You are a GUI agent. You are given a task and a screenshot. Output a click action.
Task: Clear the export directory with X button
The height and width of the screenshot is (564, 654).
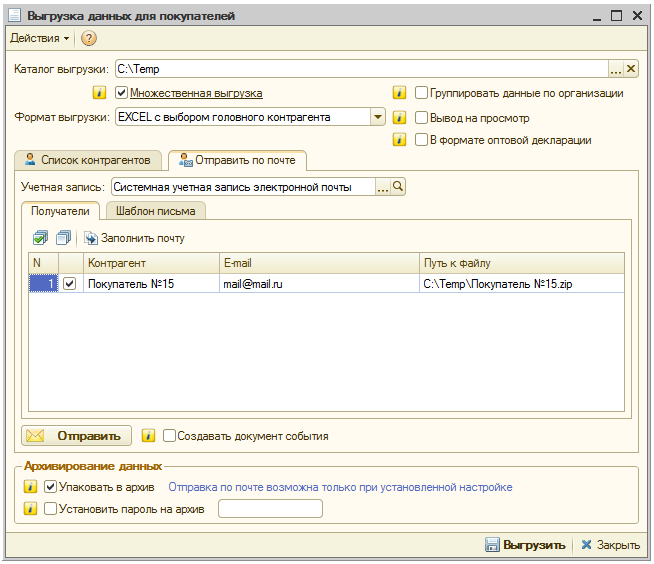pos(631,69)
